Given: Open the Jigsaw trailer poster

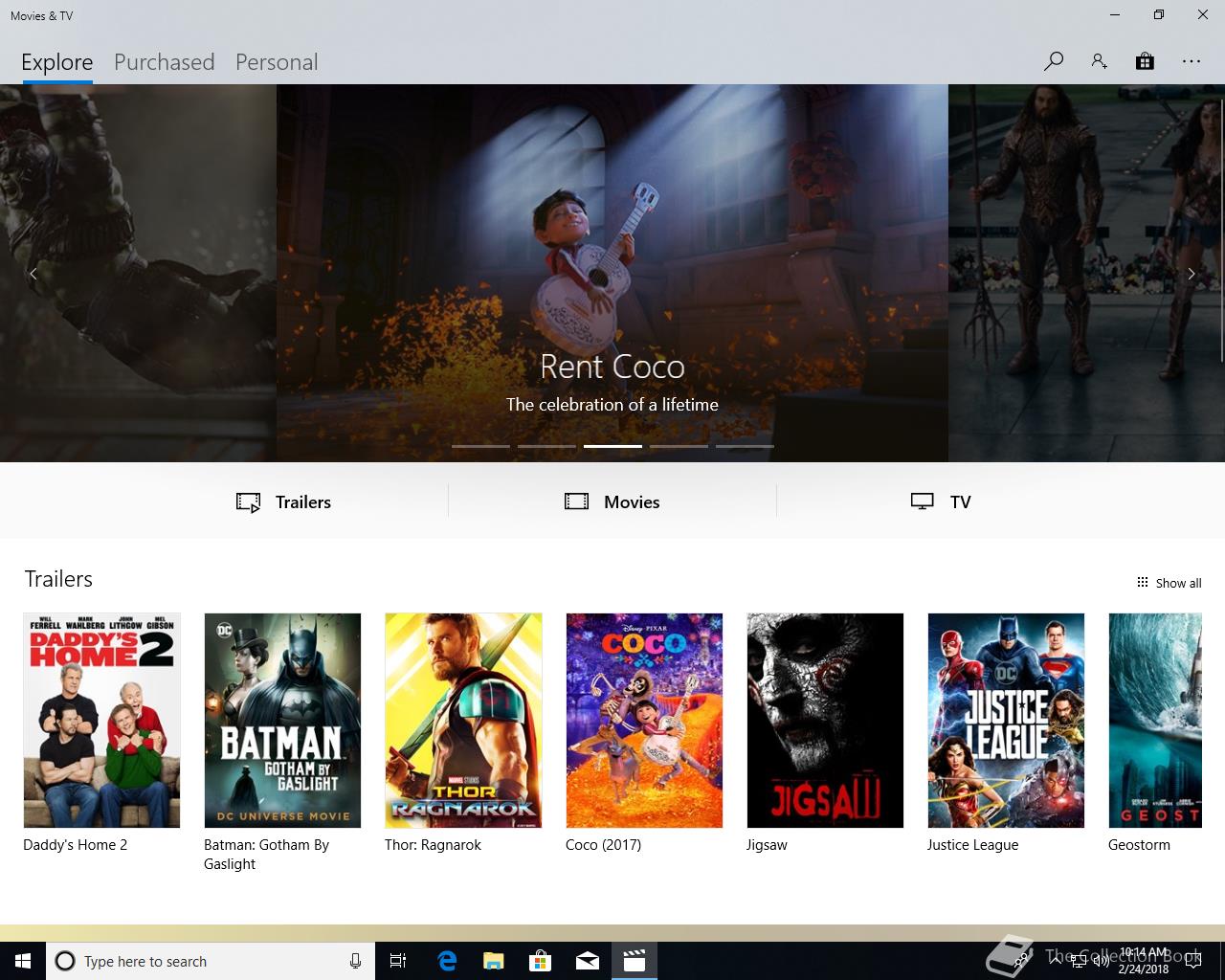Looking at the screenshot, I should tap(825, 721).
